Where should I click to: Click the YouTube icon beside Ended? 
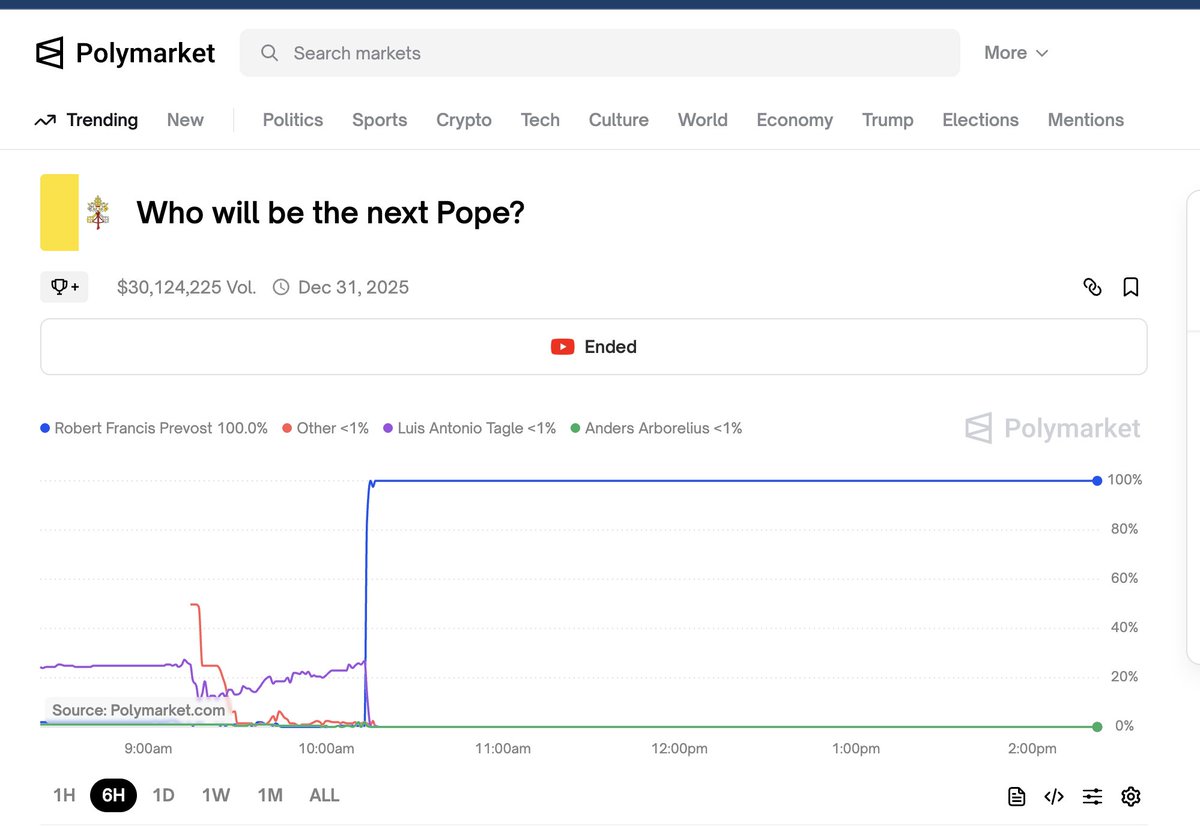[562, 347]
